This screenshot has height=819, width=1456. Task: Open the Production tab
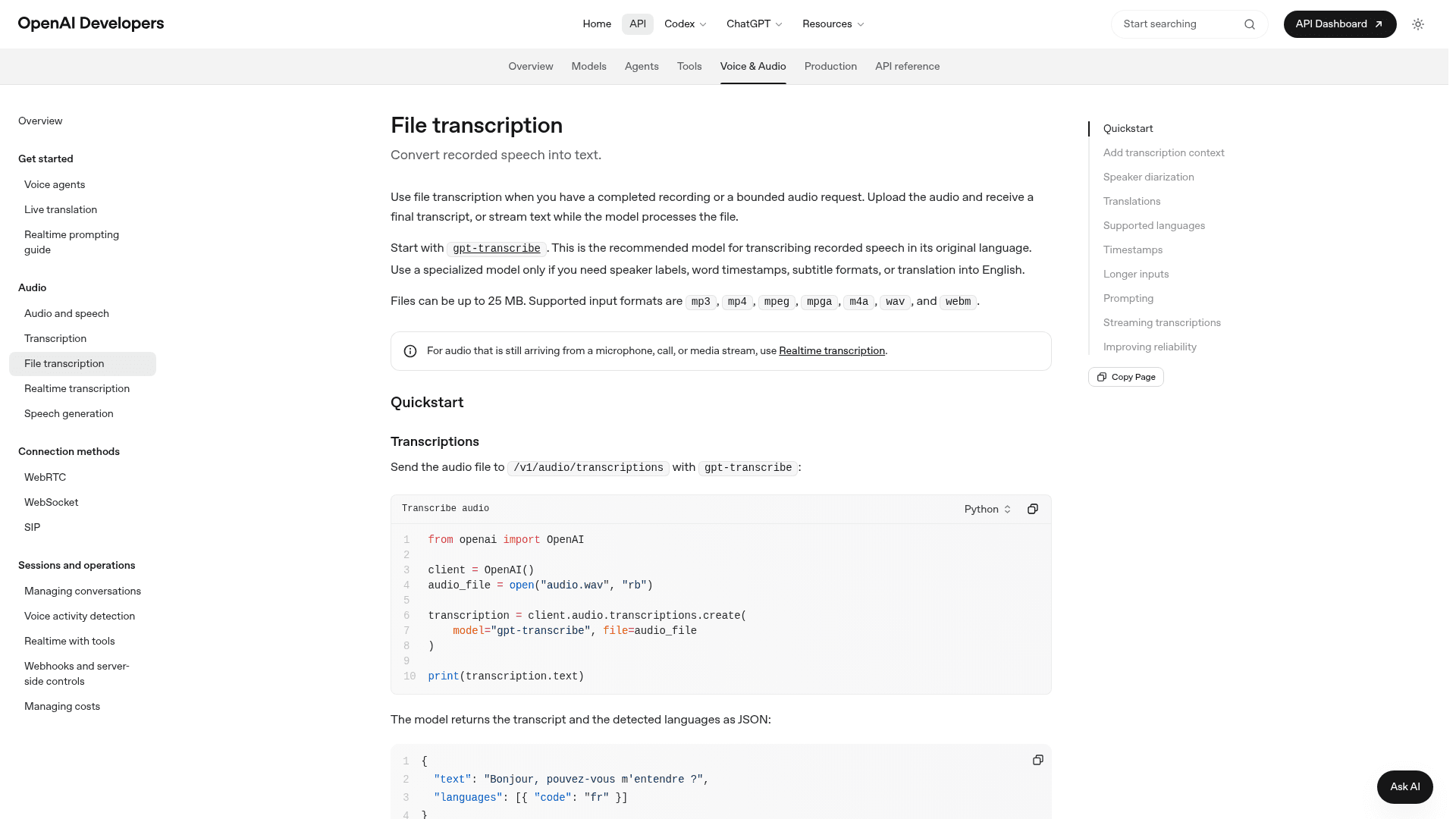pyautogui.click(x=830, y=67)
